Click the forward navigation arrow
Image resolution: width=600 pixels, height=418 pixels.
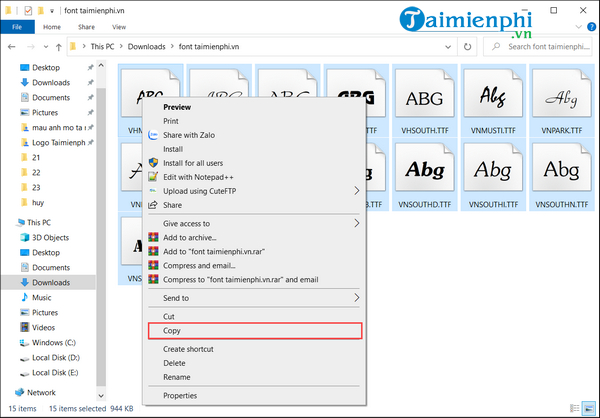(31, 47)
